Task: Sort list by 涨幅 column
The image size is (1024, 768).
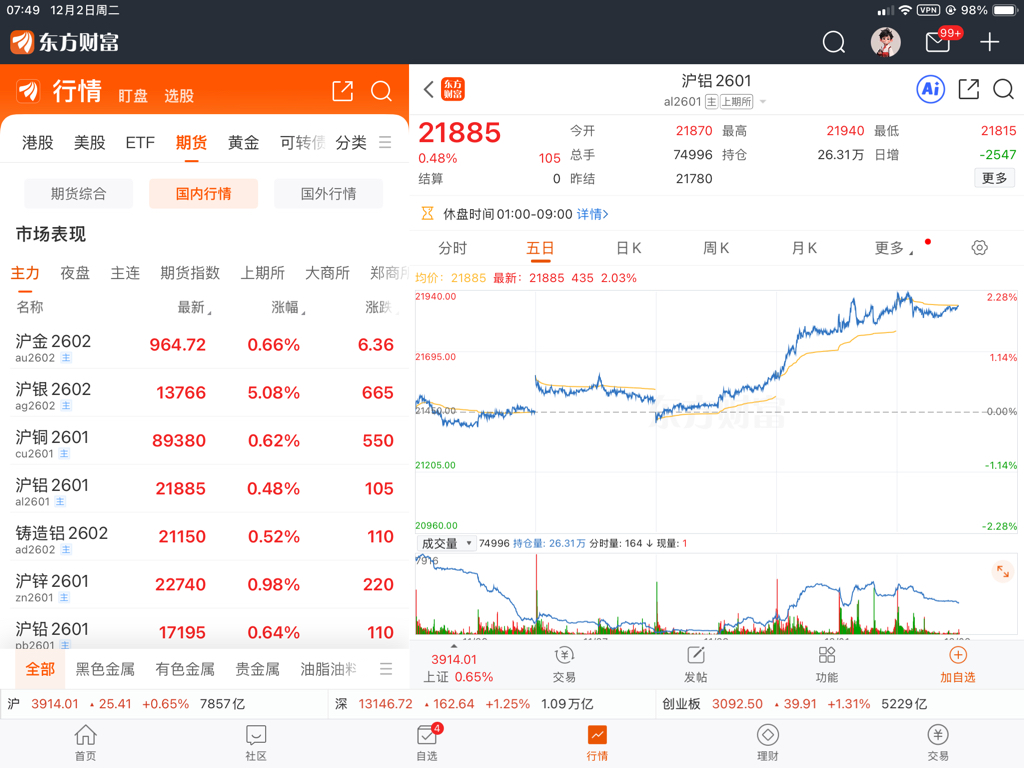Action: tap(288, 307)
